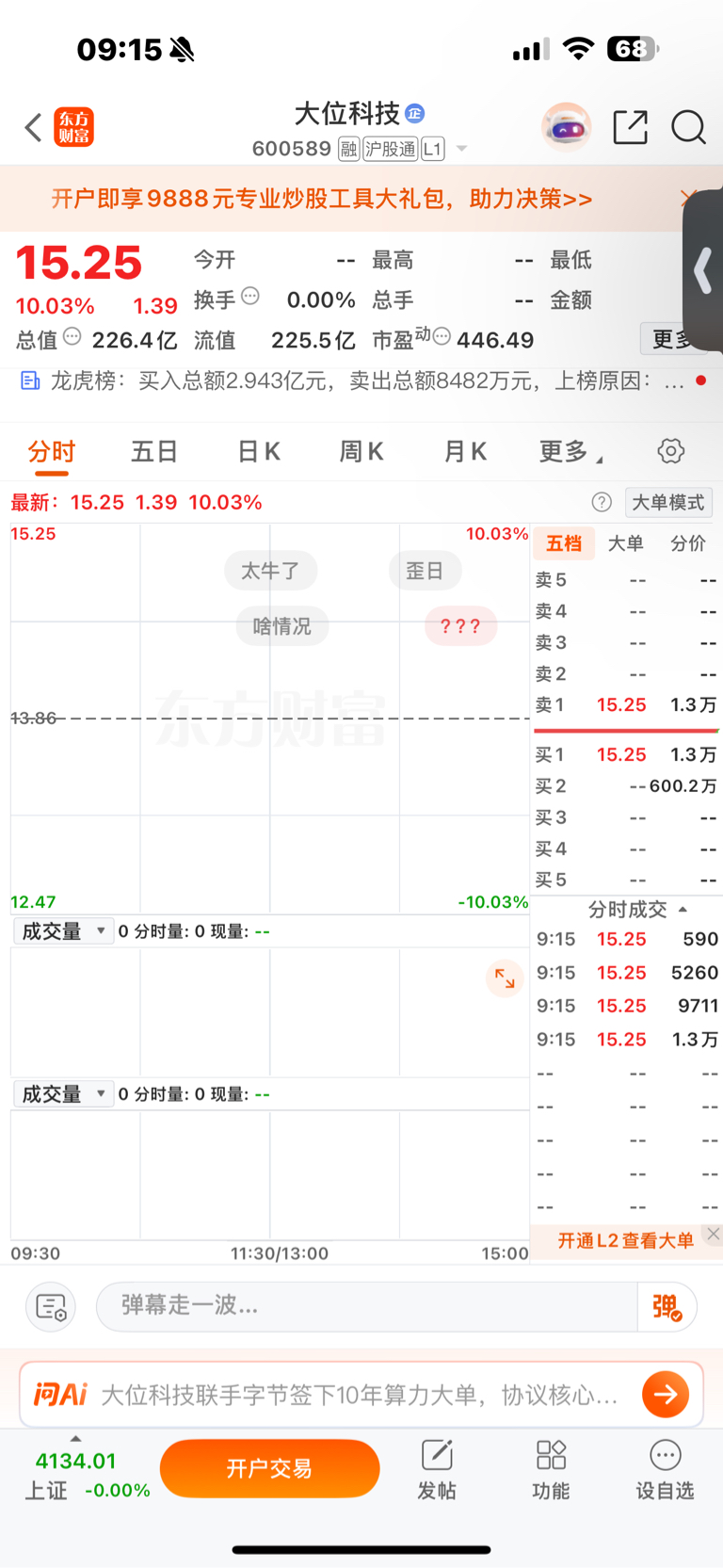Tap the battery indicator in status bar
The height and width of the screenshot is (1568, 723).
click(633, 49)
